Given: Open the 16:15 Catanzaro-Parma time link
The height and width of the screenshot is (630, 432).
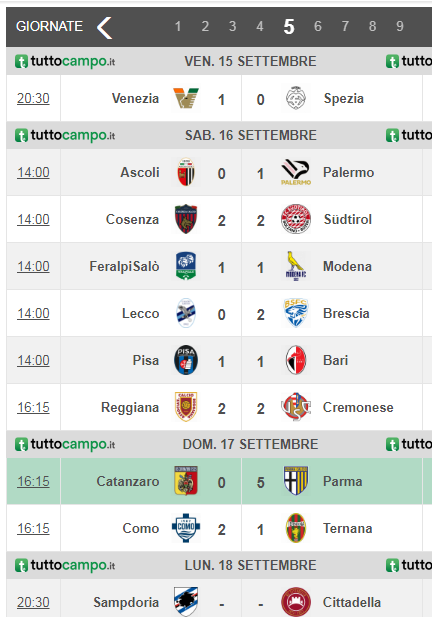Looking at the screenshot, I should point(33,481).
